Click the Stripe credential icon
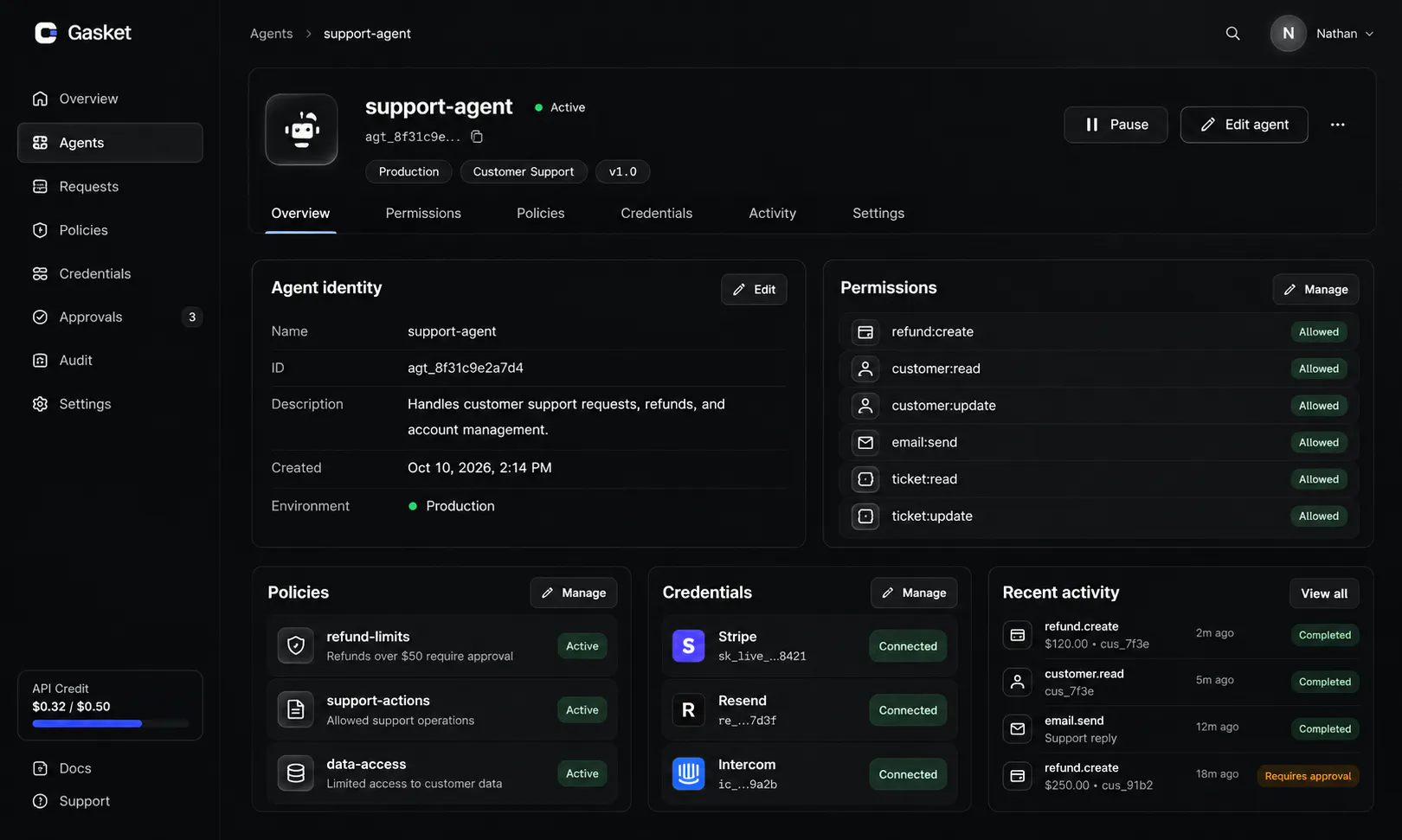 (x=688, y=646)
